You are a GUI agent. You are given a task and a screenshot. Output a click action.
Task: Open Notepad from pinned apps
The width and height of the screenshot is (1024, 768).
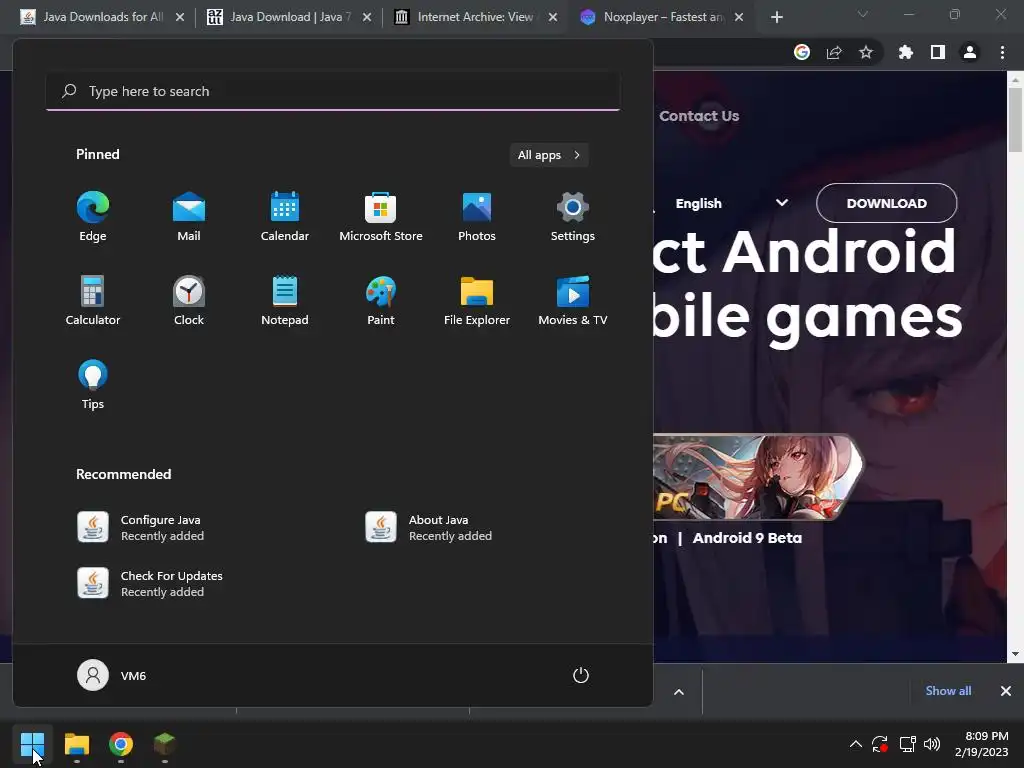(285, 300)
